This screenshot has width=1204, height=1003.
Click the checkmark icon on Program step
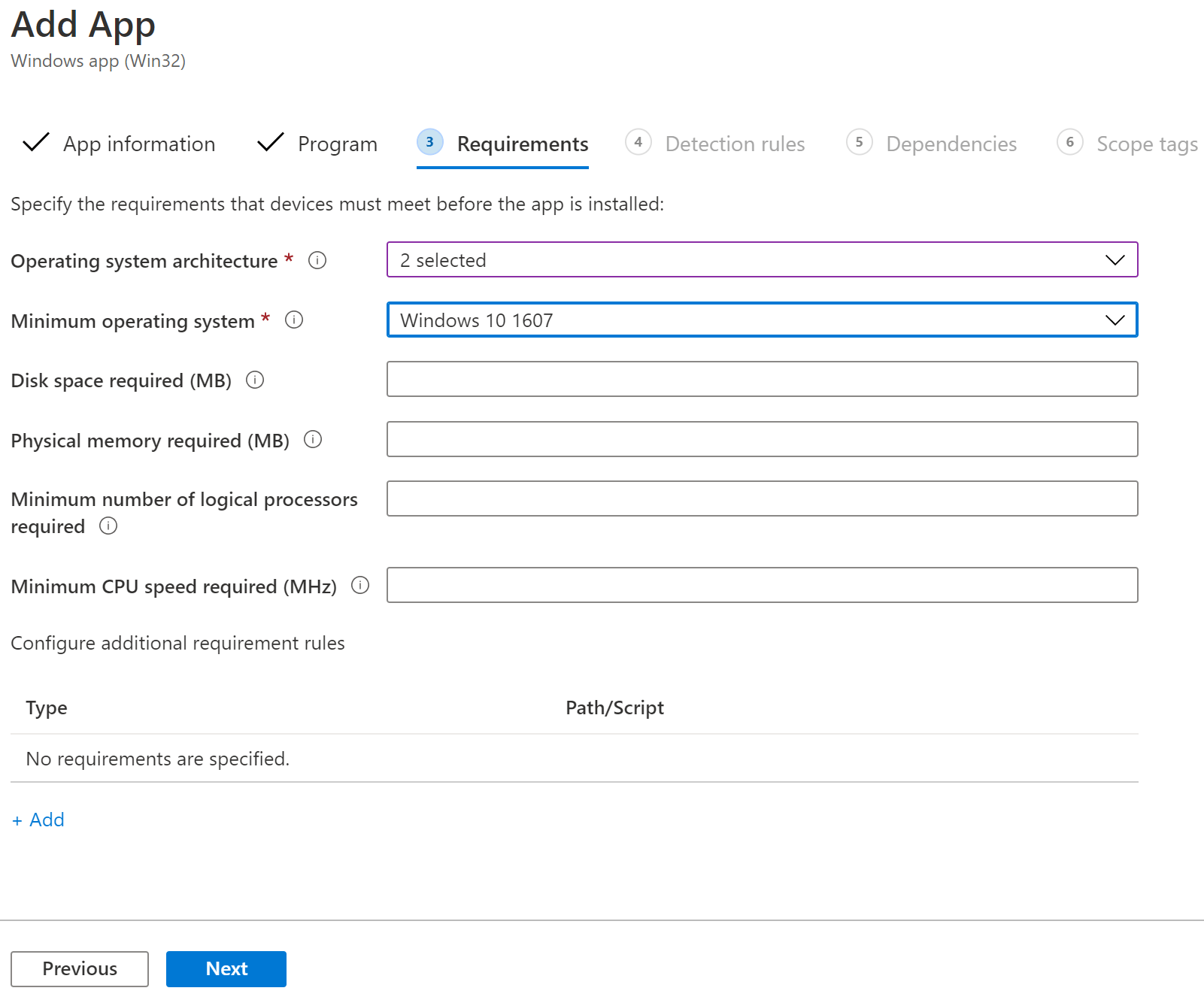(270, 143)
